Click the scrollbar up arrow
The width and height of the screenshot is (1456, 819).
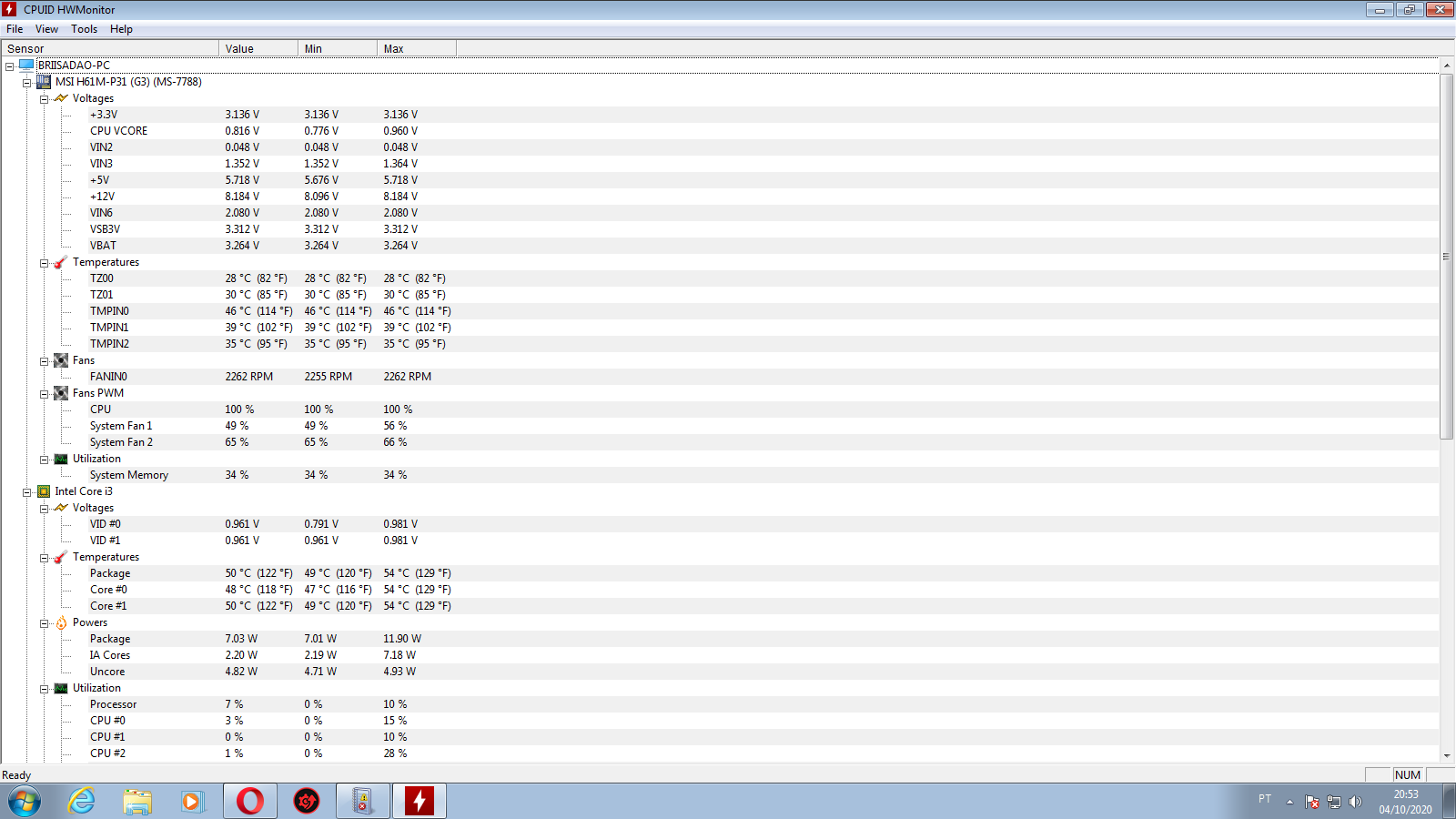click(x=1447, y=66)
